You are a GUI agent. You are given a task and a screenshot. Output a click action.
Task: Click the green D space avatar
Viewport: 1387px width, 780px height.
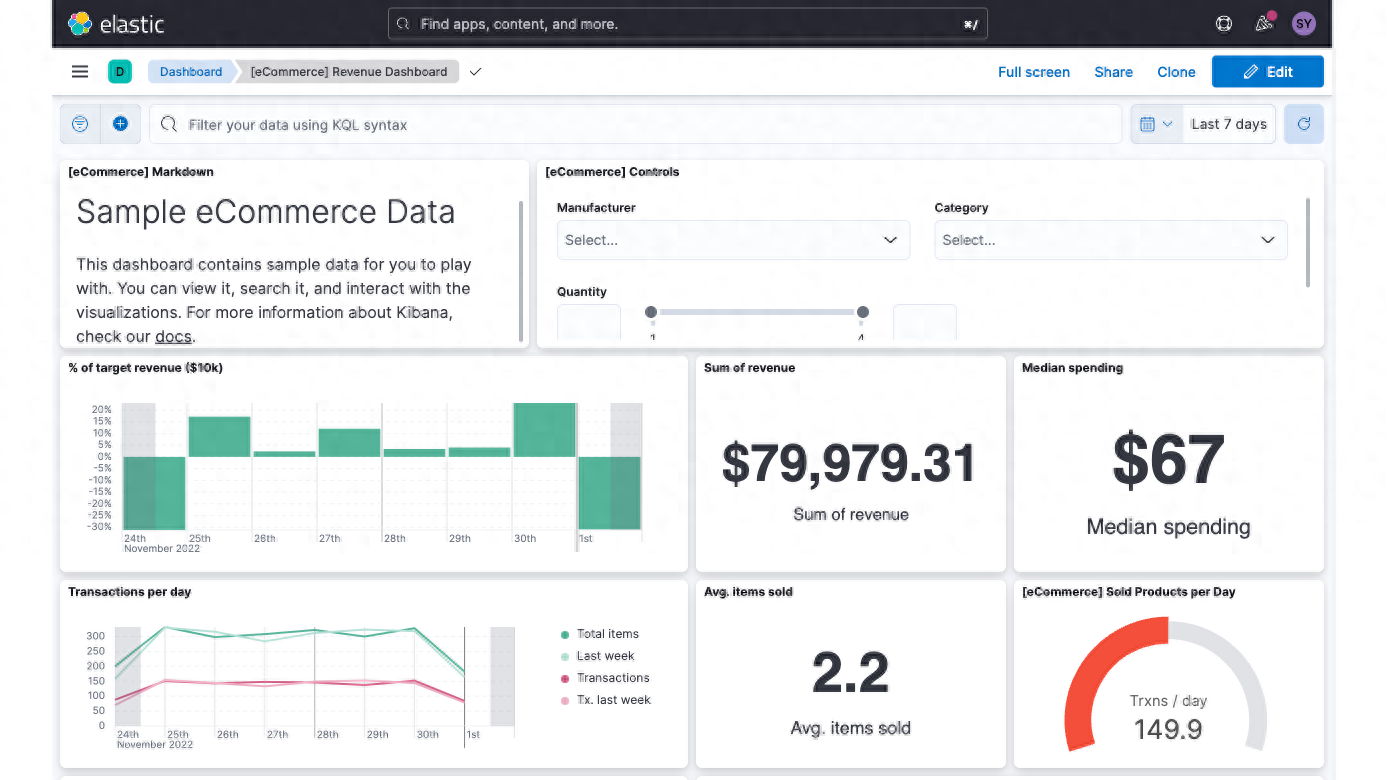[120, 72]
